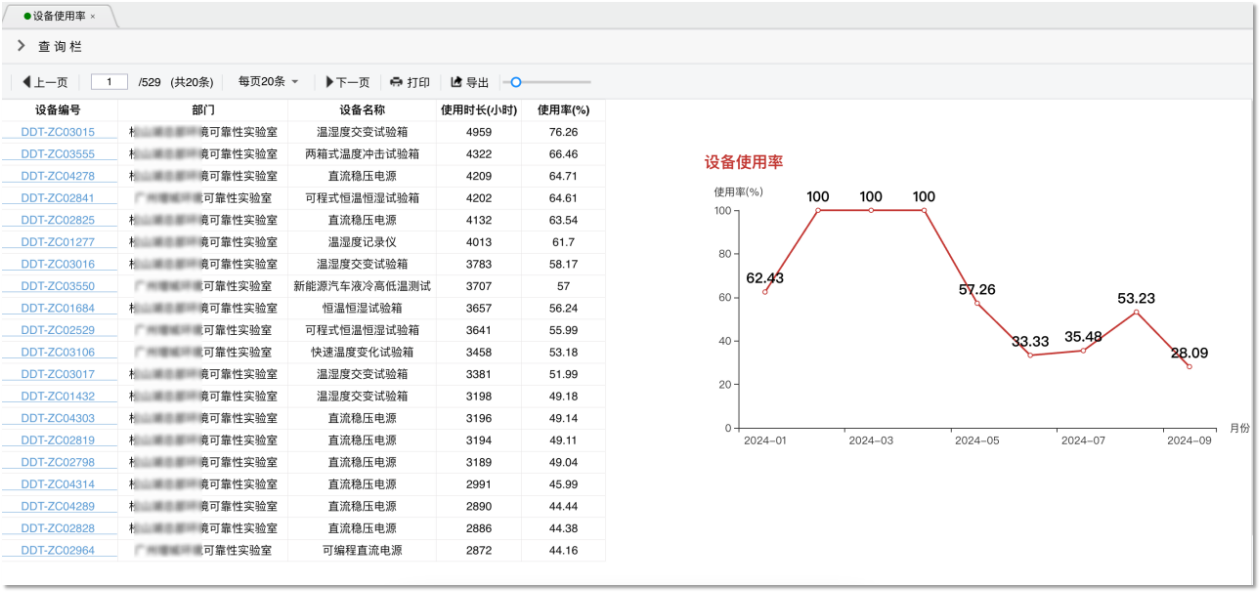Click the chart point labeled 33.33

tap(1030, 355)
